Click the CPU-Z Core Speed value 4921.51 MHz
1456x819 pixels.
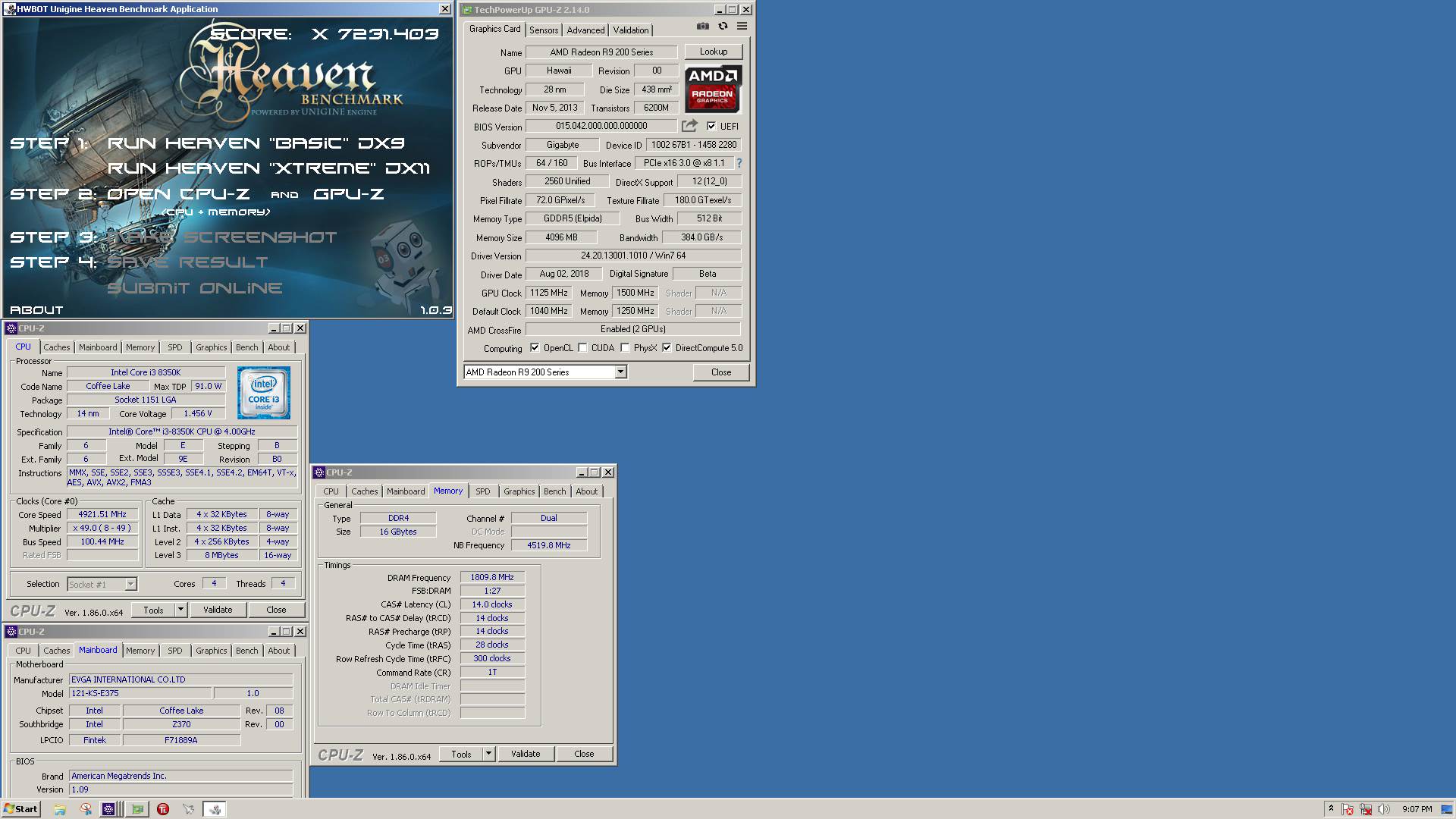pos(102,514)
